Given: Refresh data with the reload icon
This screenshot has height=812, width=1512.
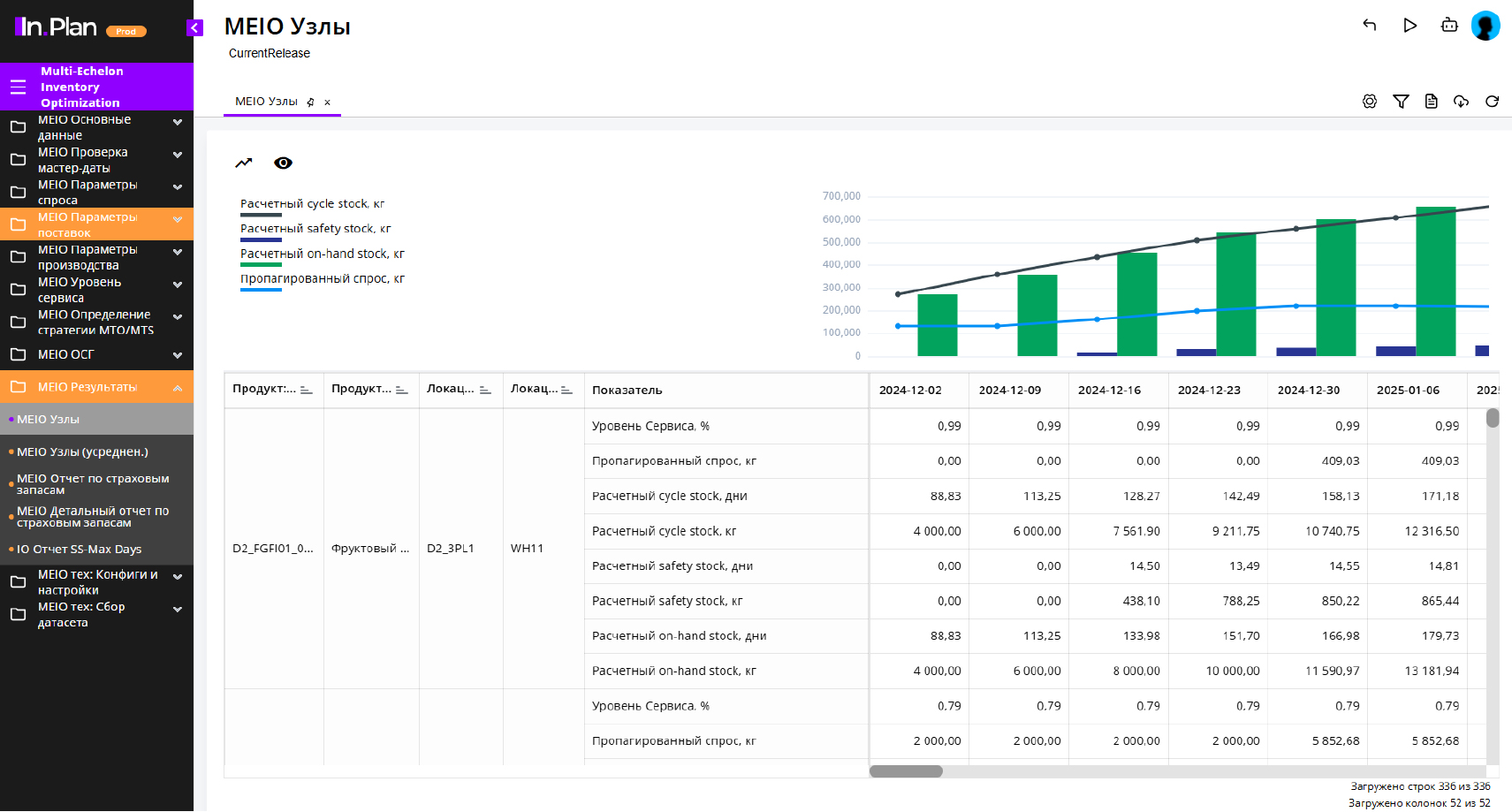Looking at the screenshot, I should [x=1492, y=102].
